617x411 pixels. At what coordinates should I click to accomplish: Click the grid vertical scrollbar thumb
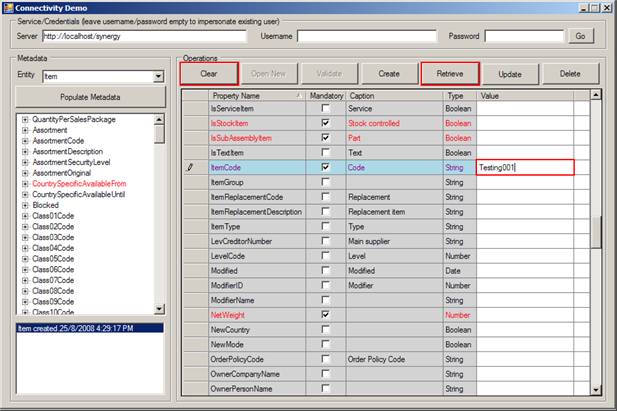(596, 232)
